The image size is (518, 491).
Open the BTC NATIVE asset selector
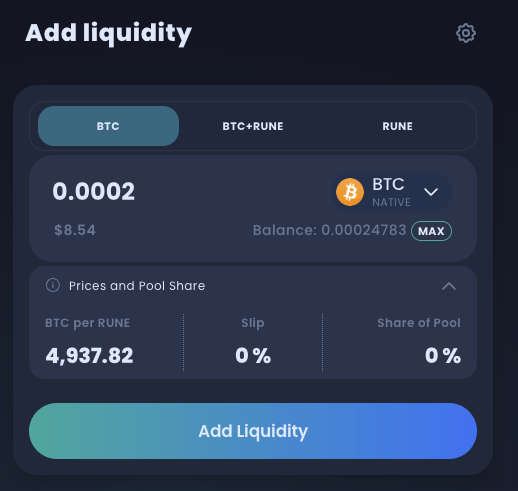392,192
